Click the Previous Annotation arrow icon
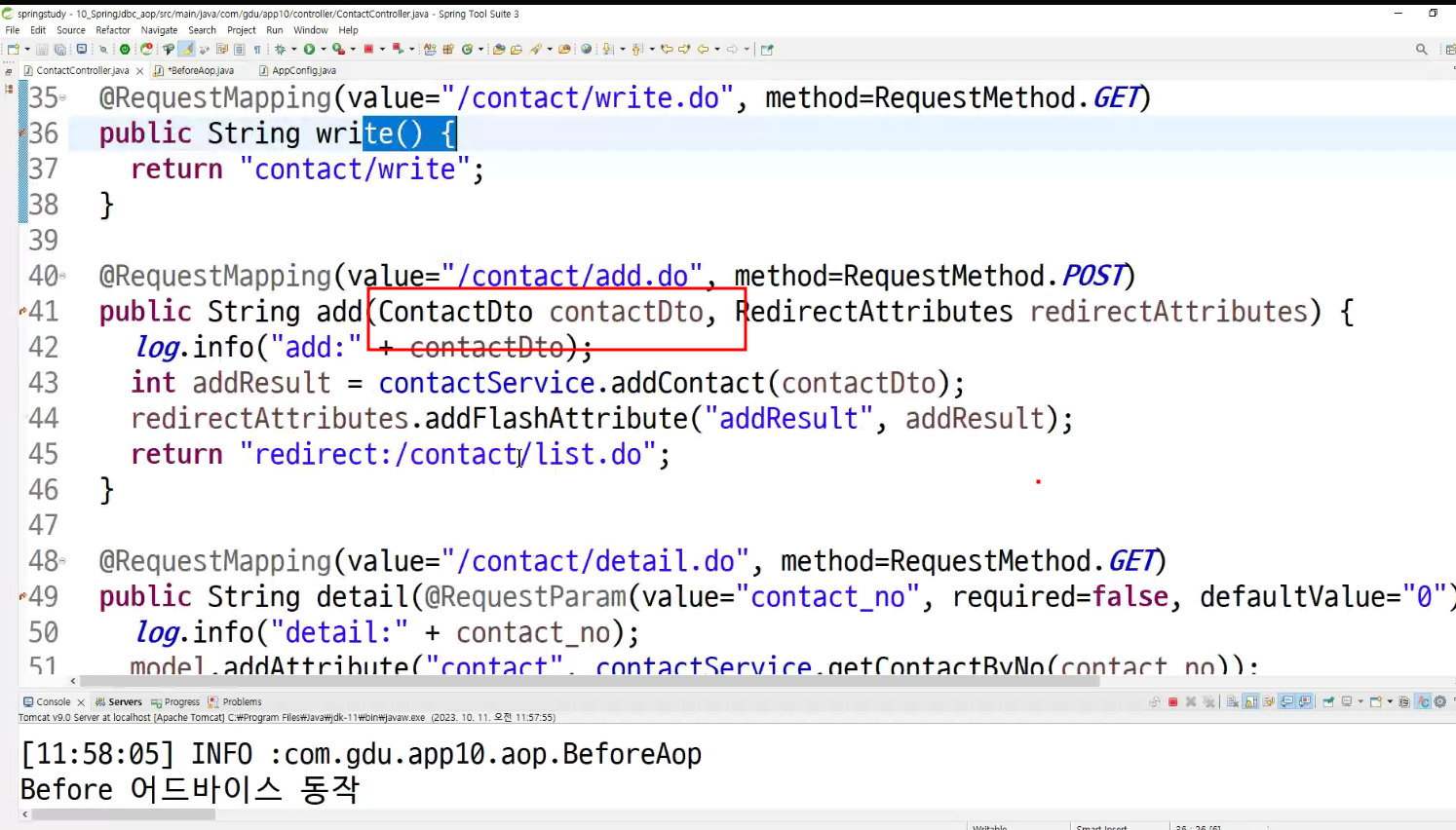This screenshot has width=1456, height=830. (x=636, y=49)
